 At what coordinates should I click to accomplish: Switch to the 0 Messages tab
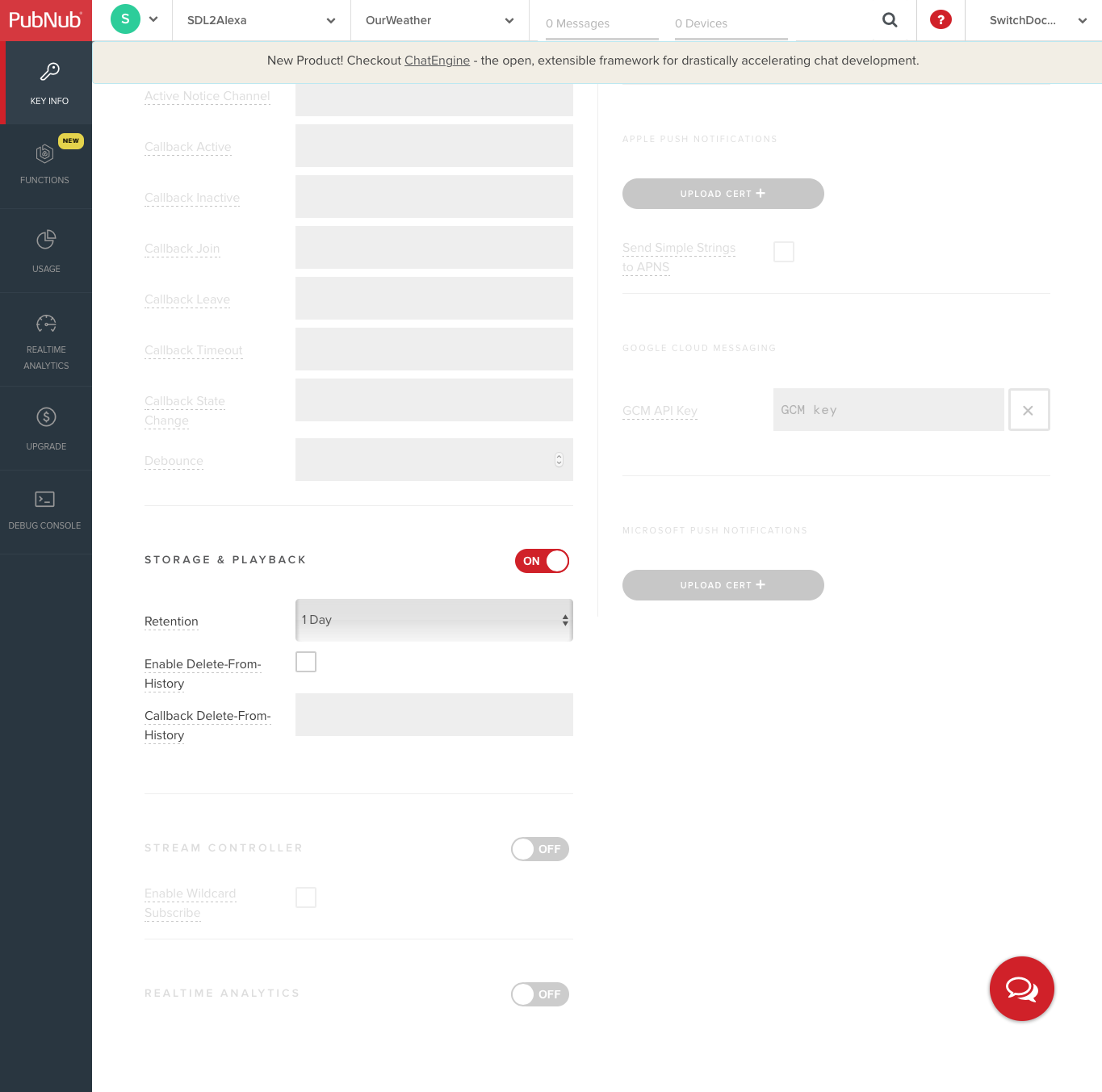click(576, 23)
